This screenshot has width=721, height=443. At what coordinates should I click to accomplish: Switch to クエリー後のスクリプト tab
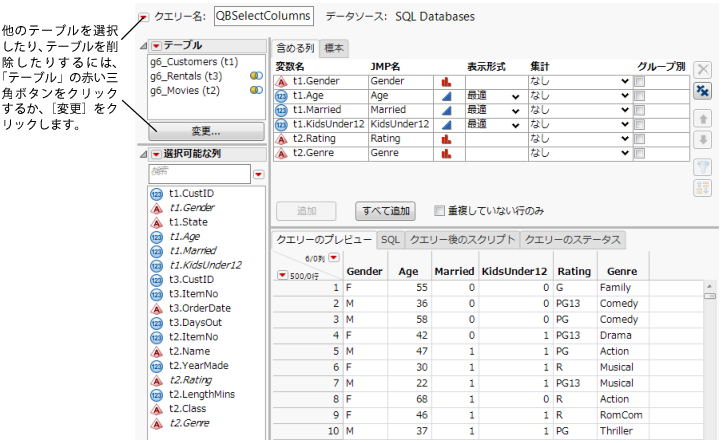462,240
